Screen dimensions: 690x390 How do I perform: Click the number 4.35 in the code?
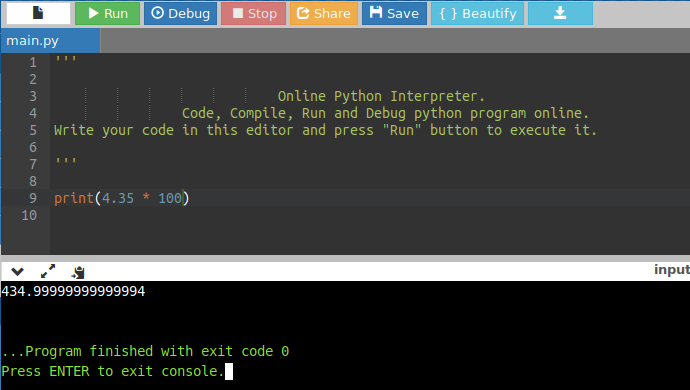click(x=117, y=198)
